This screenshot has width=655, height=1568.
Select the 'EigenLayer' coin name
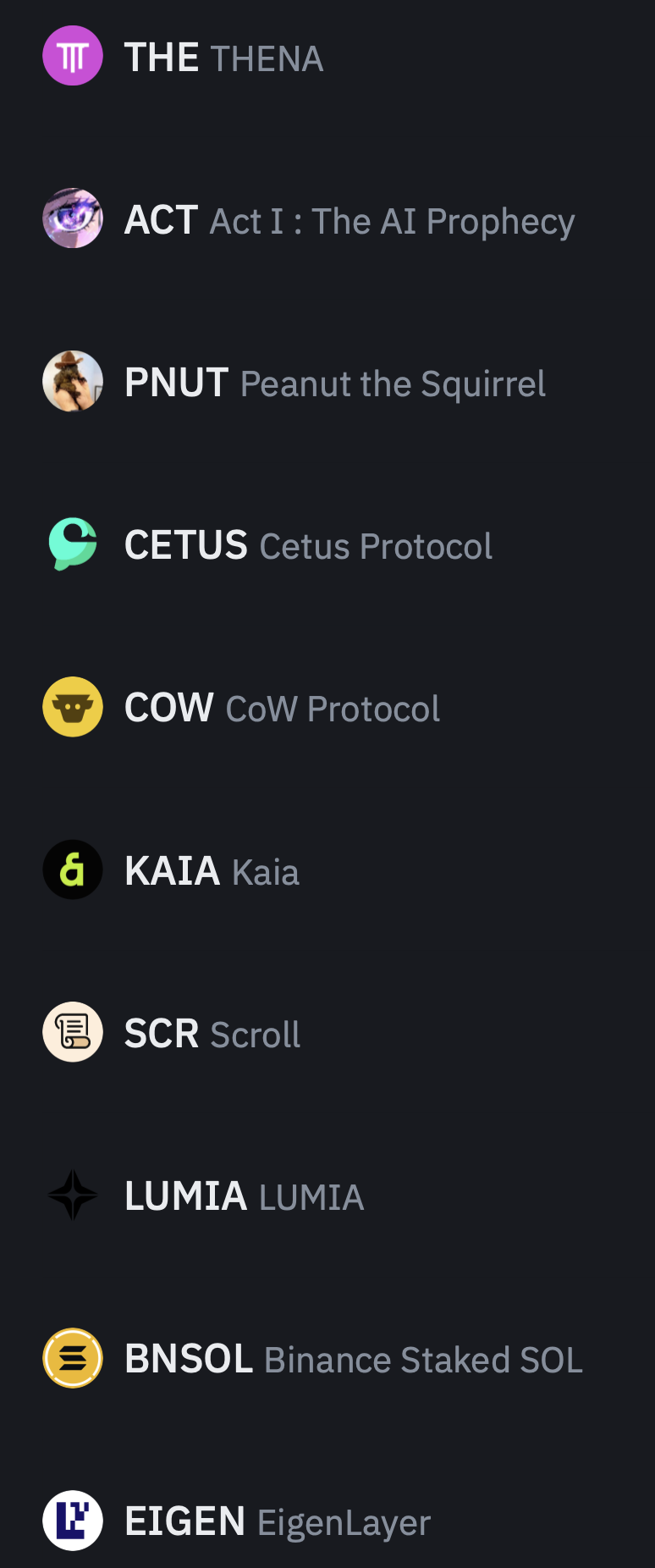point(344,1523)
